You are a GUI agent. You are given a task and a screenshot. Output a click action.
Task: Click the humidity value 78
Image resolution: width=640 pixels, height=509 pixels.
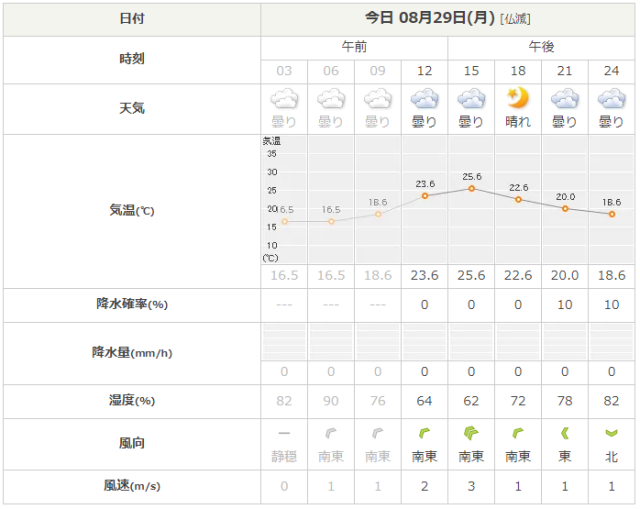pyautogui.click(x=565, y=401)
